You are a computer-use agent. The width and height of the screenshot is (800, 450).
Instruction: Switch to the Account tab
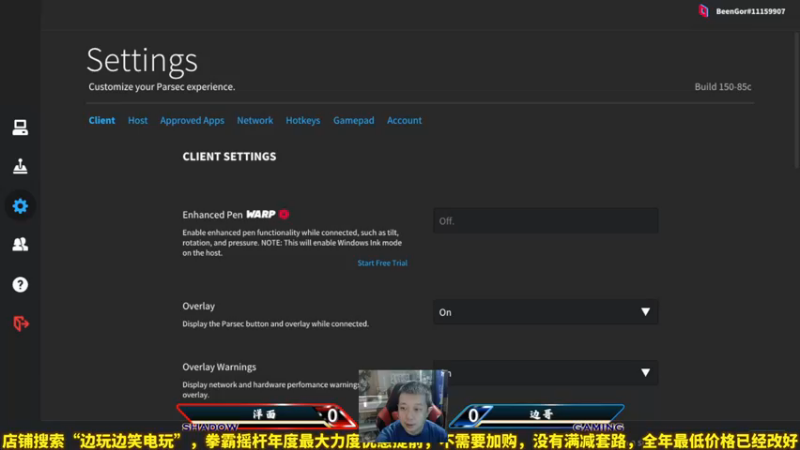coord(405,120)
